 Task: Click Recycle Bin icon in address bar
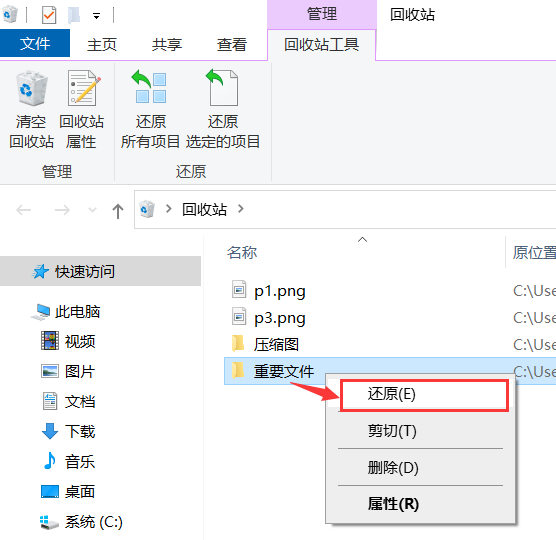(147, 209)
